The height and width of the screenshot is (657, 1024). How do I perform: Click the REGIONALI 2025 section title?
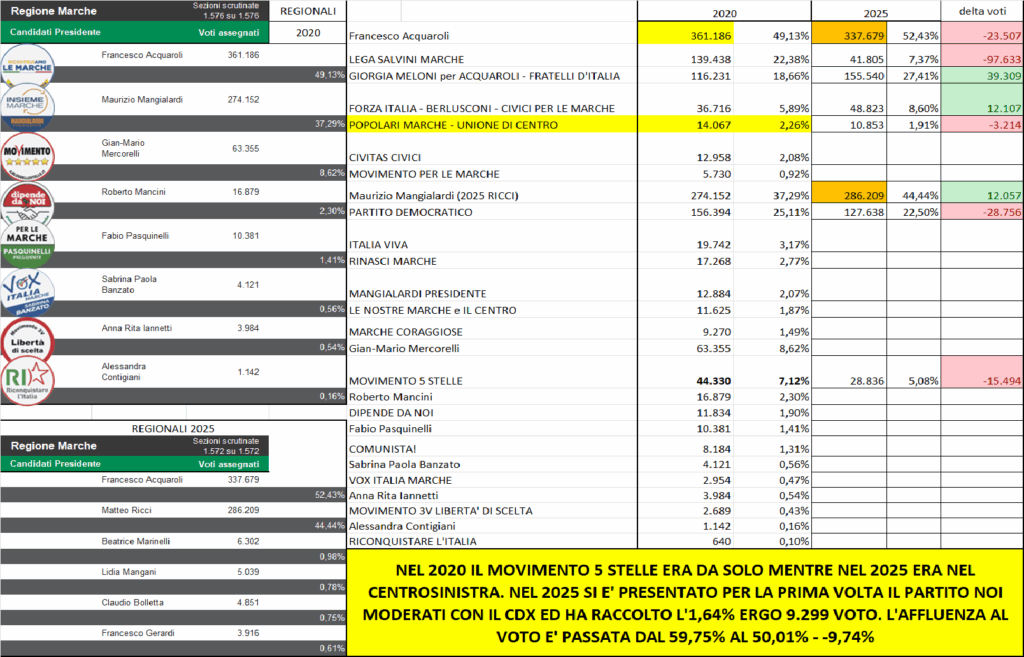(x=172, y=427)
